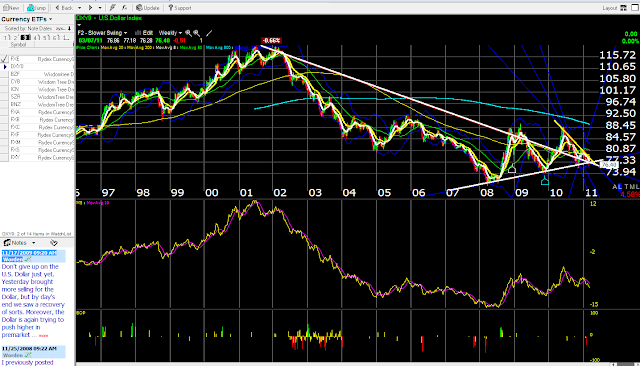
Task: Zoom in on the chart
Action: [x=188, y=33]
